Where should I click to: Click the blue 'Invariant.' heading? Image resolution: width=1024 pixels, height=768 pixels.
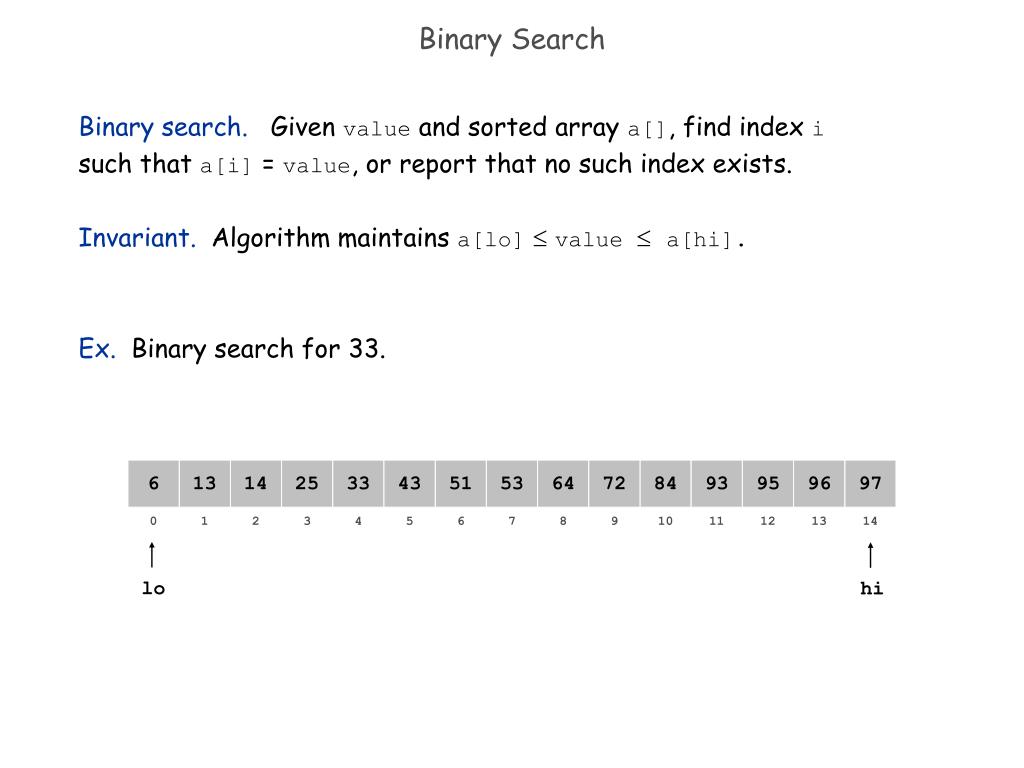click(137, 238)
